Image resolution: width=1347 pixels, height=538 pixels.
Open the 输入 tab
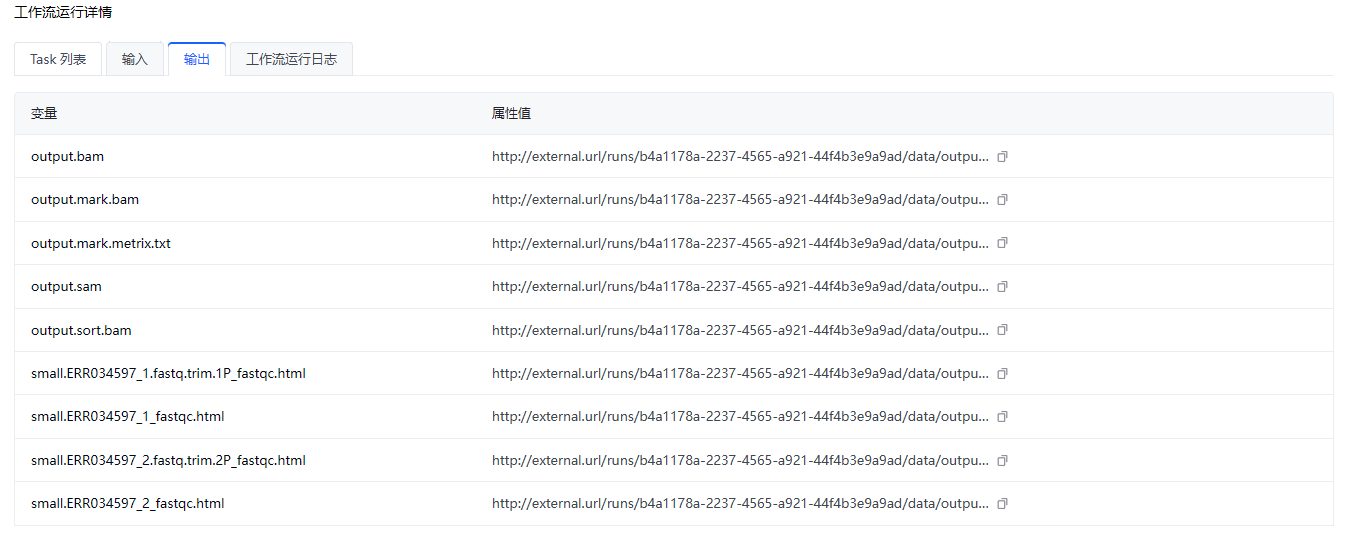(135, 59)
